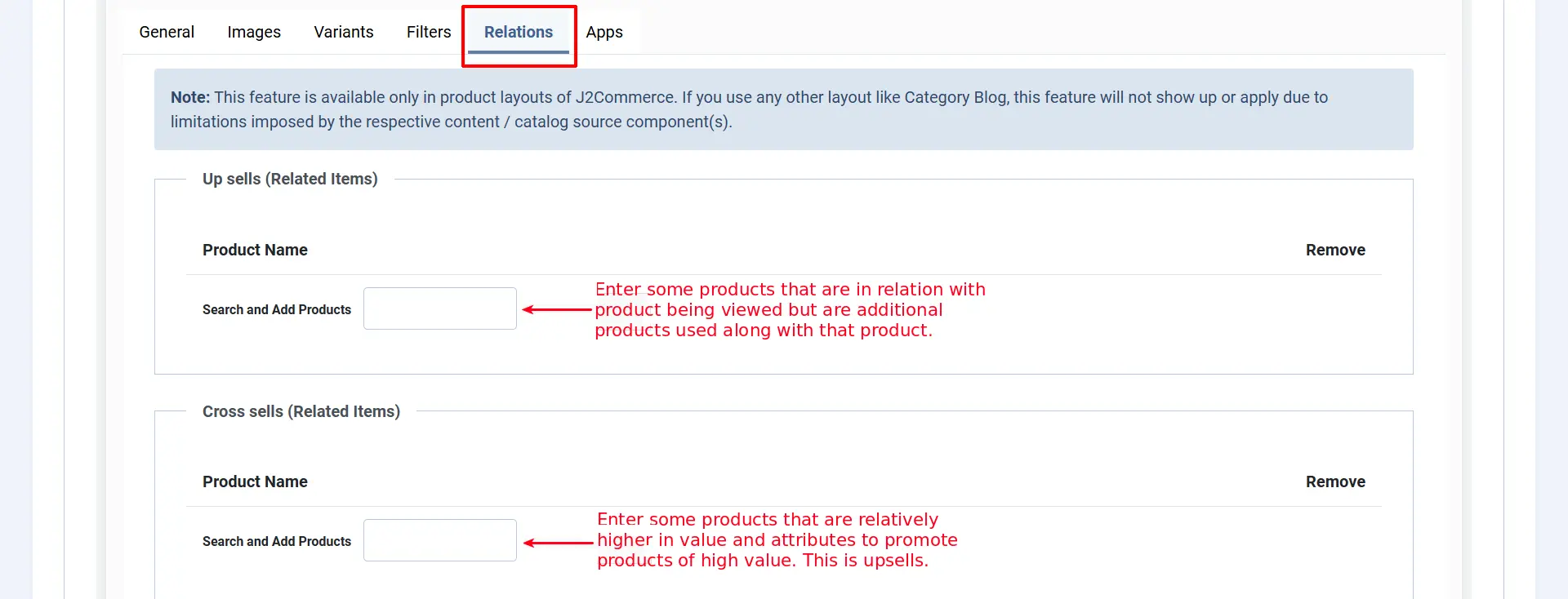Viewport: 1568px width, 599px height.
Task: Click the Cross sells (Related Items) heading
Action: (301, 411)
